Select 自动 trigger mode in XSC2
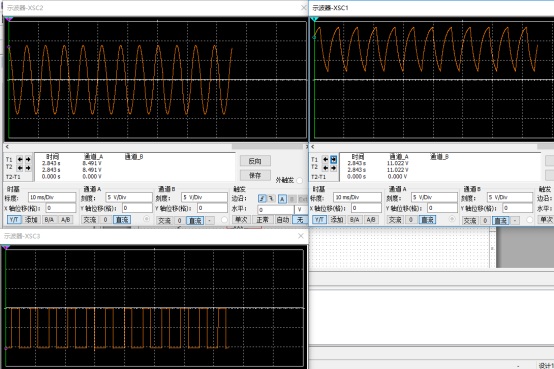Viewport: 554px width, 369px height. click(x=283, y=219)
